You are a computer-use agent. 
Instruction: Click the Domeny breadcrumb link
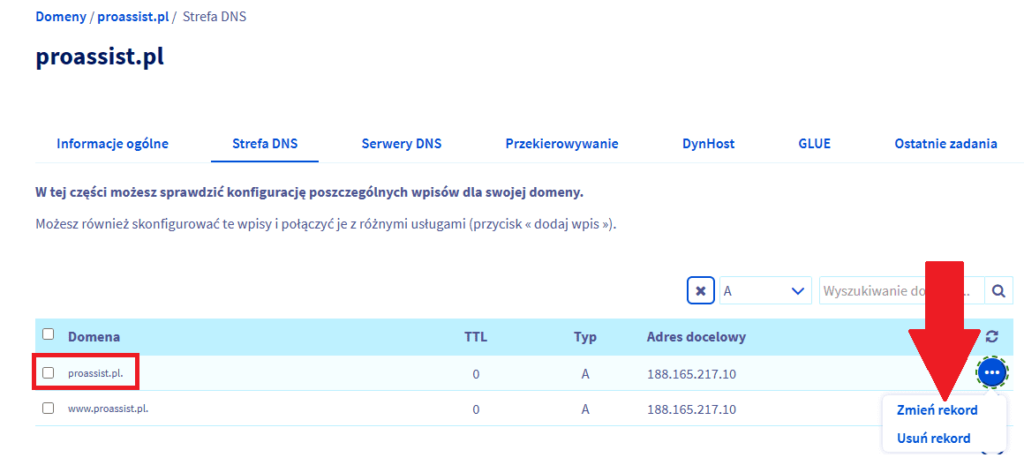[60, 18]
